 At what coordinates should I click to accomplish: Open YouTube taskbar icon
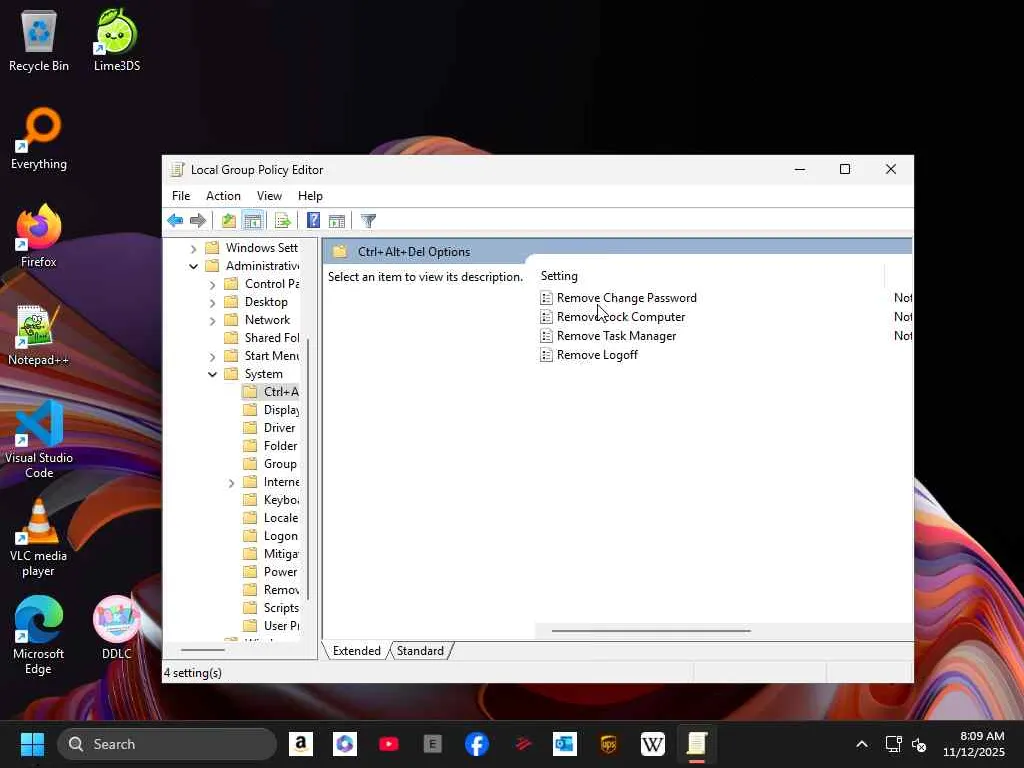389,744
